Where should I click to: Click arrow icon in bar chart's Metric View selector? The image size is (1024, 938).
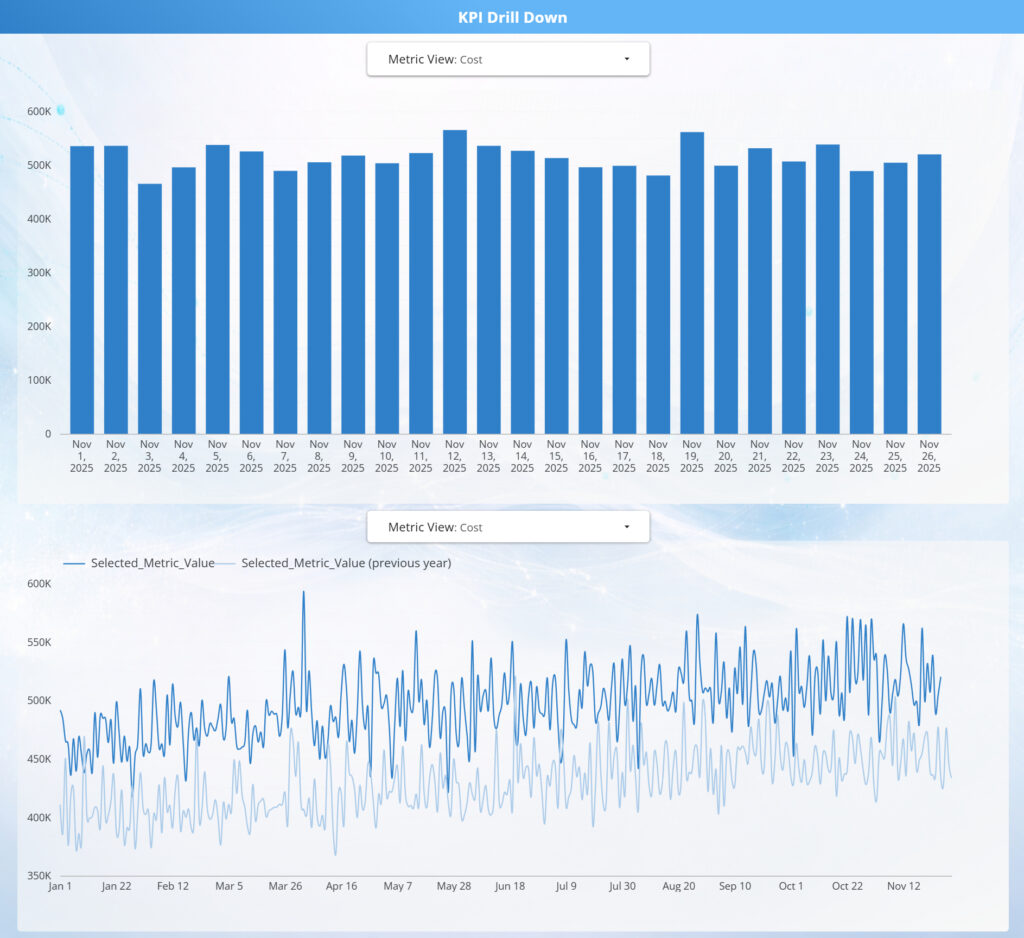click(x=627, y=59)
